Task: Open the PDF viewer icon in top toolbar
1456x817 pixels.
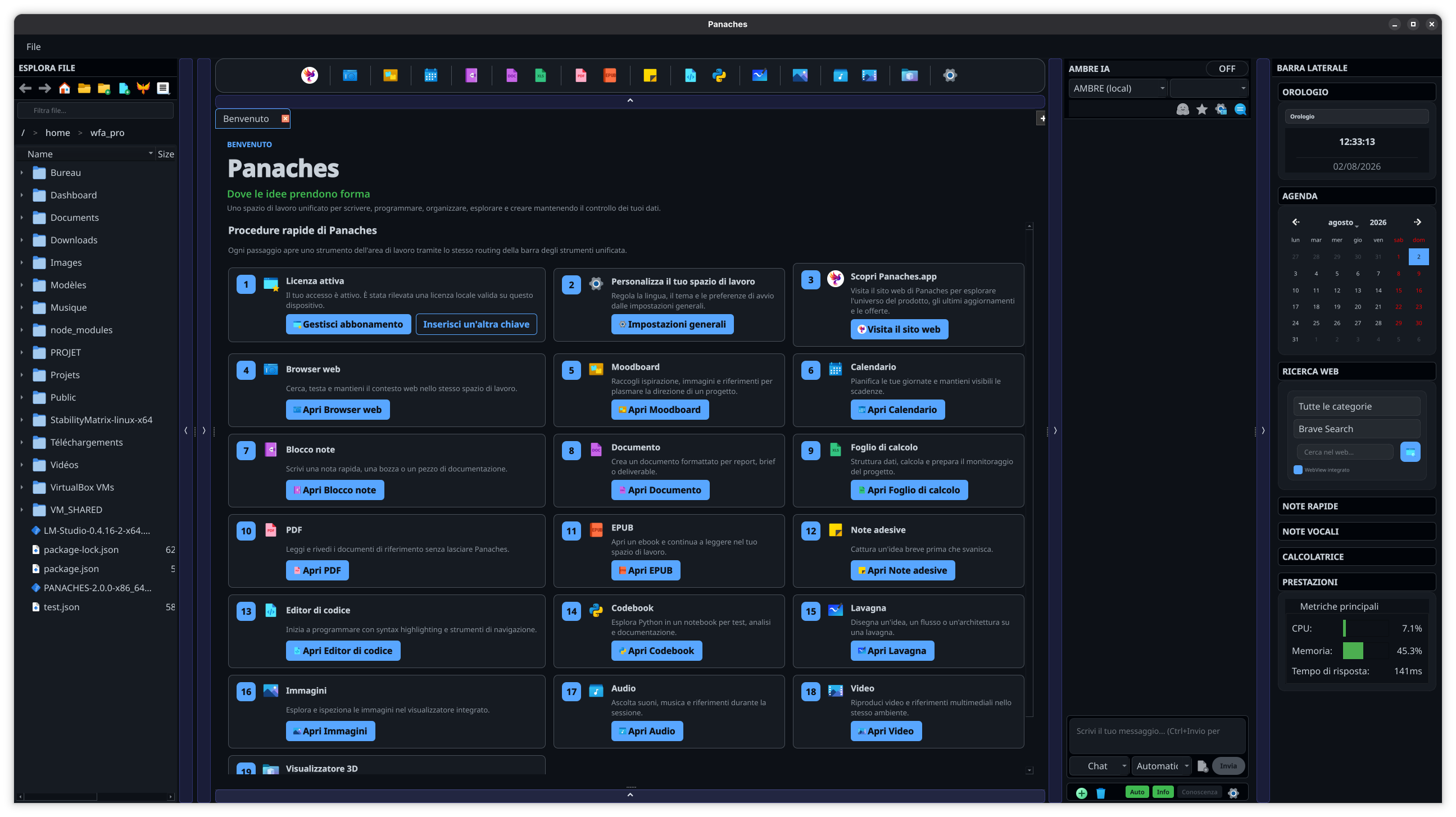Action: (x=580, y=75)
